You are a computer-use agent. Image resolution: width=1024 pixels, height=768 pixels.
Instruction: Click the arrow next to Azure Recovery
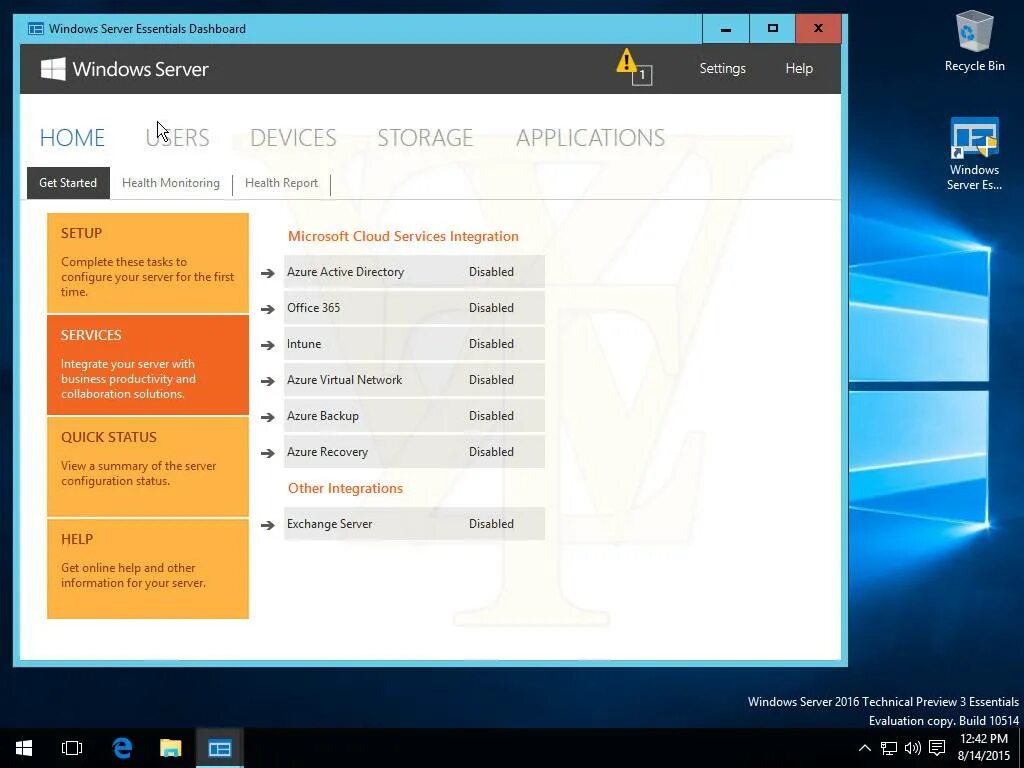pyautogui.click(x=267, y=453)
